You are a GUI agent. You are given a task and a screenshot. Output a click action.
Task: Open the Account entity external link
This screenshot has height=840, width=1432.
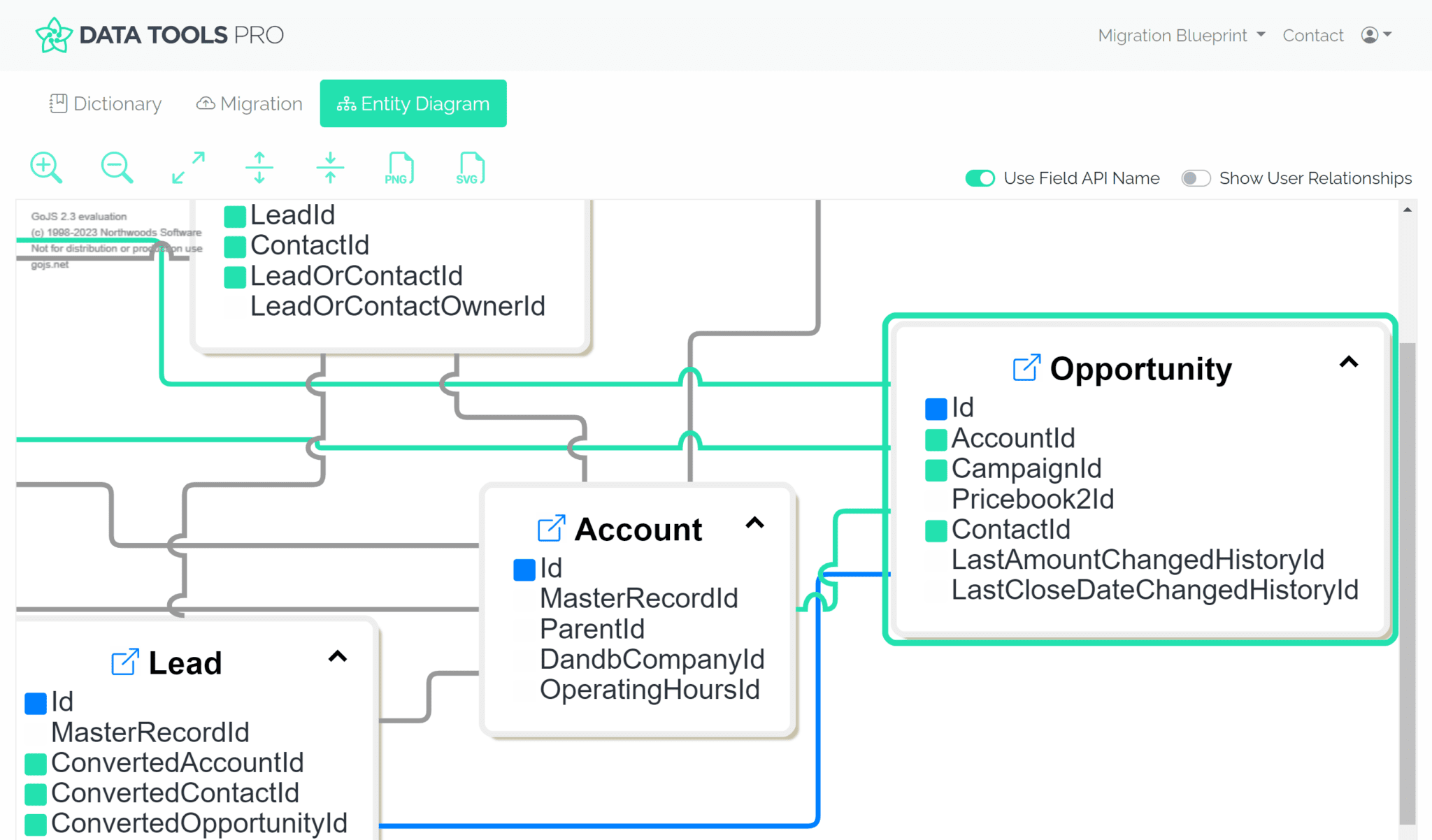[551, 529]
